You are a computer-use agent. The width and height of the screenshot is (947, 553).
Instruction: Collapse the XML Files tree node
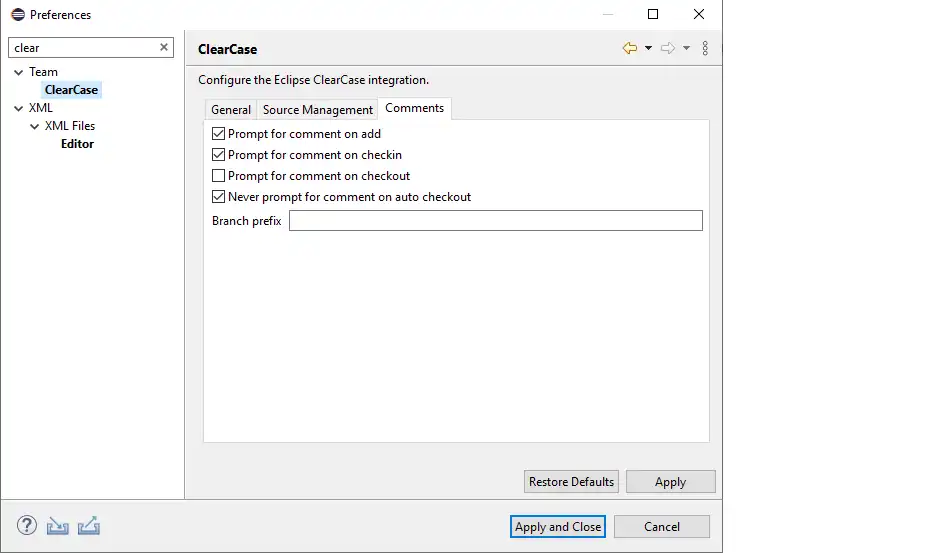pos(34,126)
